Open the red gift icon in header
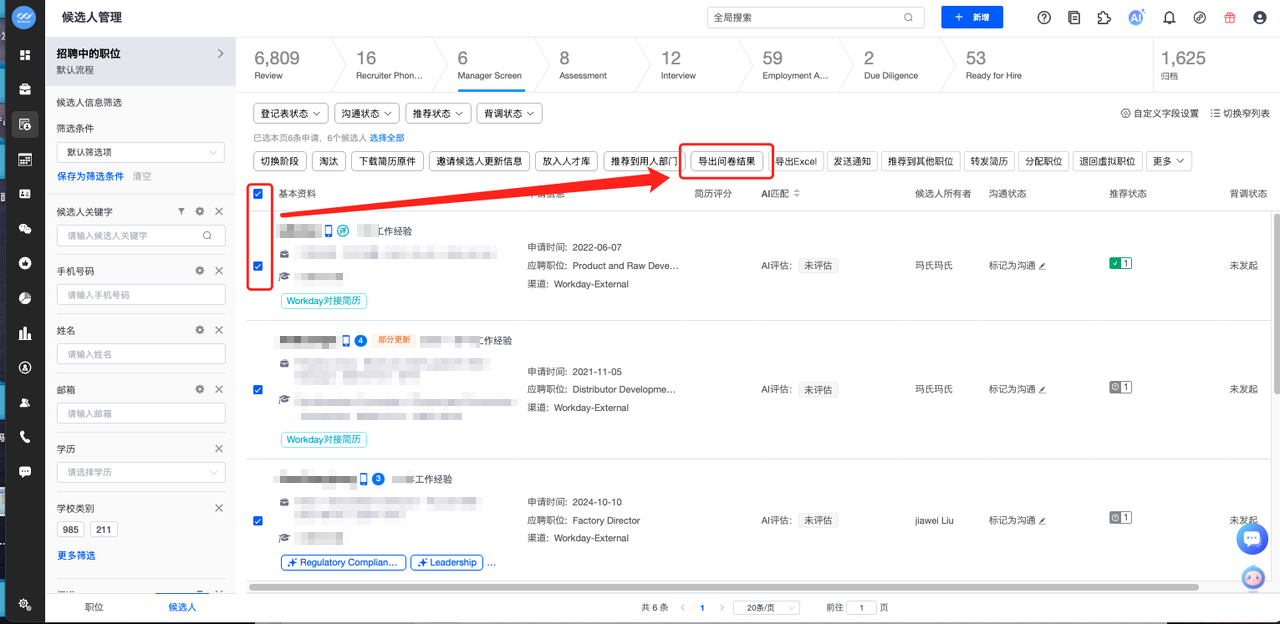 click(x=1229, y=17)
